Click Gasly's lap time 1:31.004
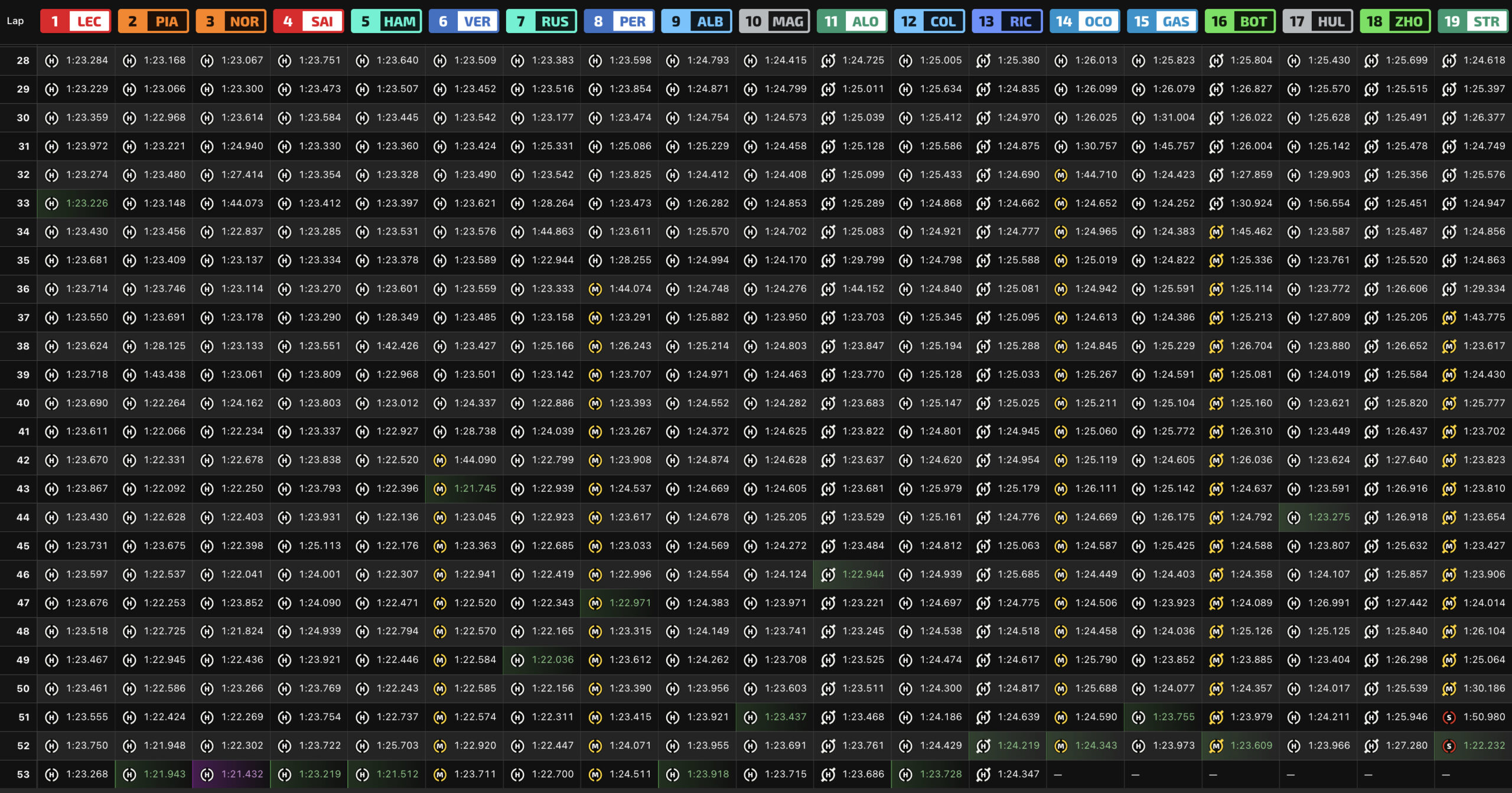The height and width of the screenshot is (793, 1512). point(1174,118)
